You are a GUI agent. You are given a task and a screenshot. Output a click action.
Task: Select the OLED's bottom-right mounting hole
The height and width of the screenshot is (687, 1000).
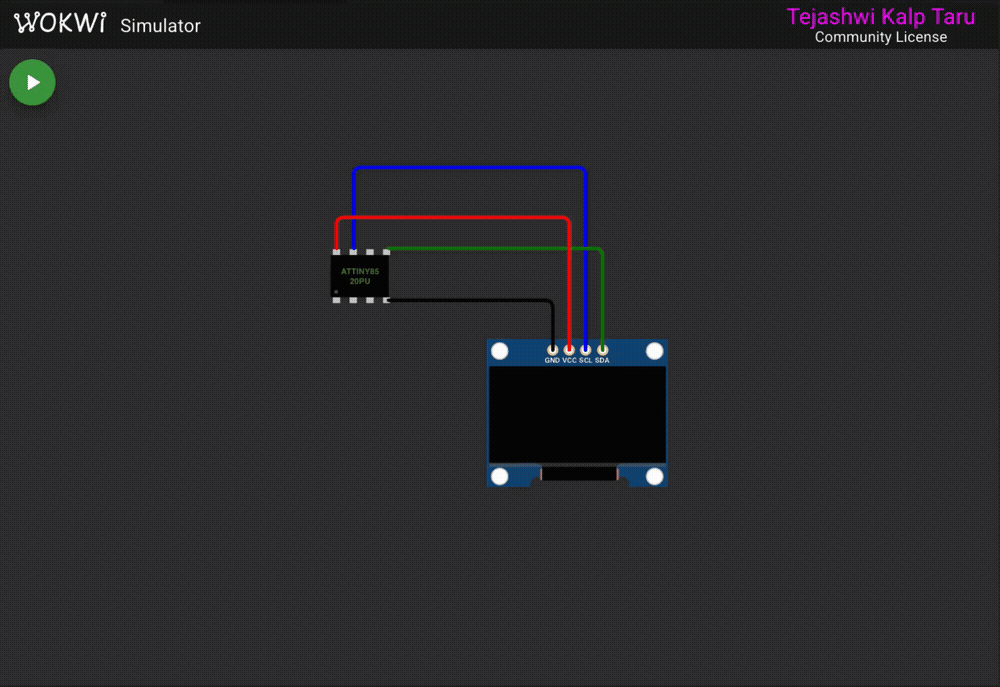coord(654,476)
